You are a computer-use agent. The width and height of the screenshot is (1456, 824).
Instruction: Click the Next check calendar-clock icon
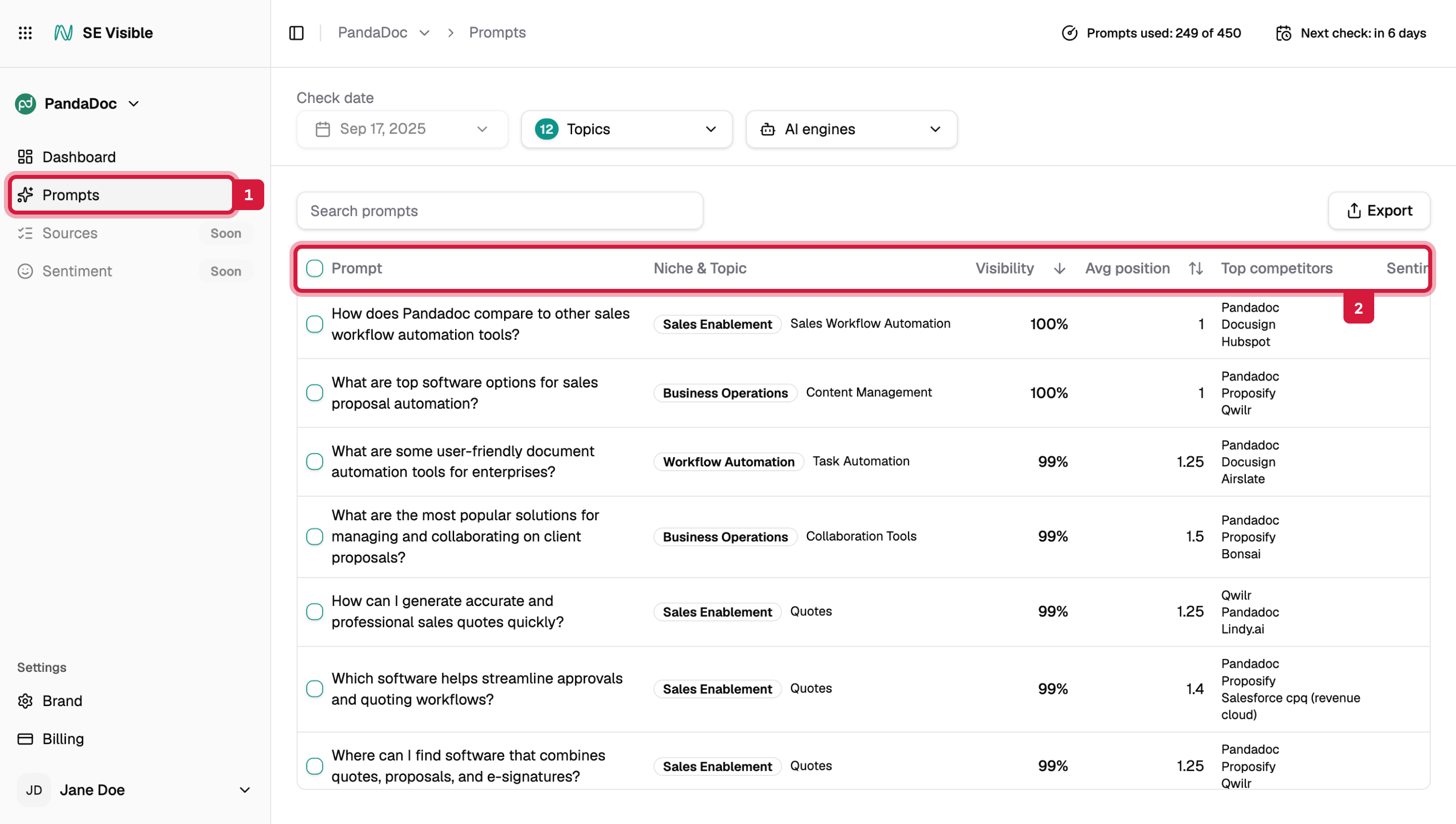pos(1283,33)
